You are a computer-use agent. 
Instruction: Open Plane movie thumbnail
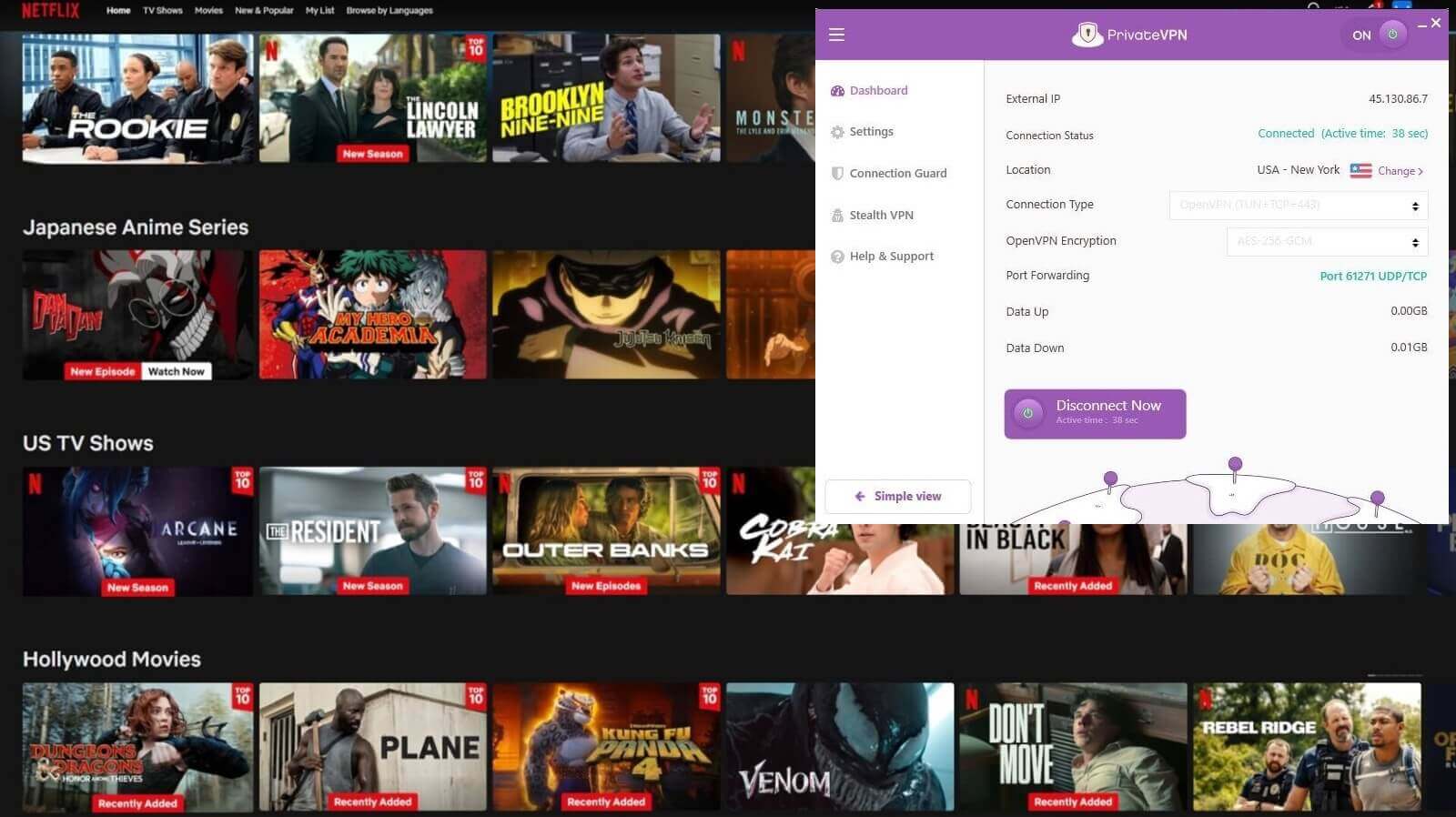point(373,747)
